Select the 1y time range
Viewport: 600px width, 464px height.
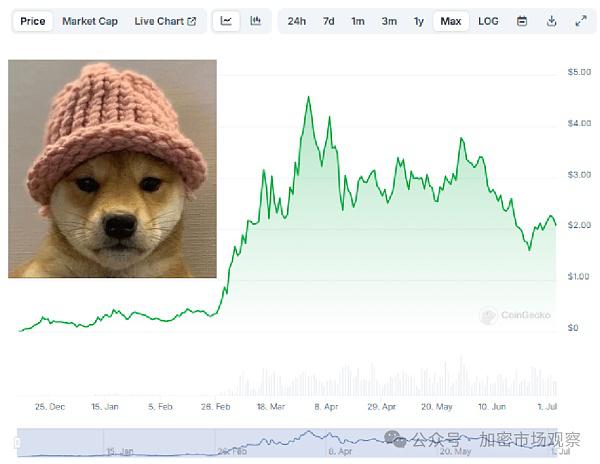[419, 21]
